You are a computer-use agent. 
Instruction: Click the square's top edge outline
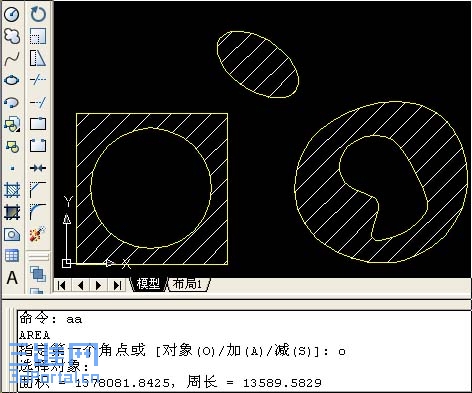click(x=152, y=114)
